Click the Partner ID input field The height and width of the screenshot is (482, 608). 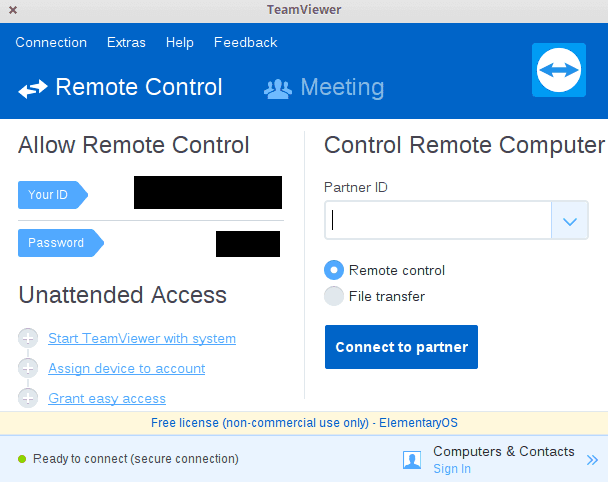(438, 221)
